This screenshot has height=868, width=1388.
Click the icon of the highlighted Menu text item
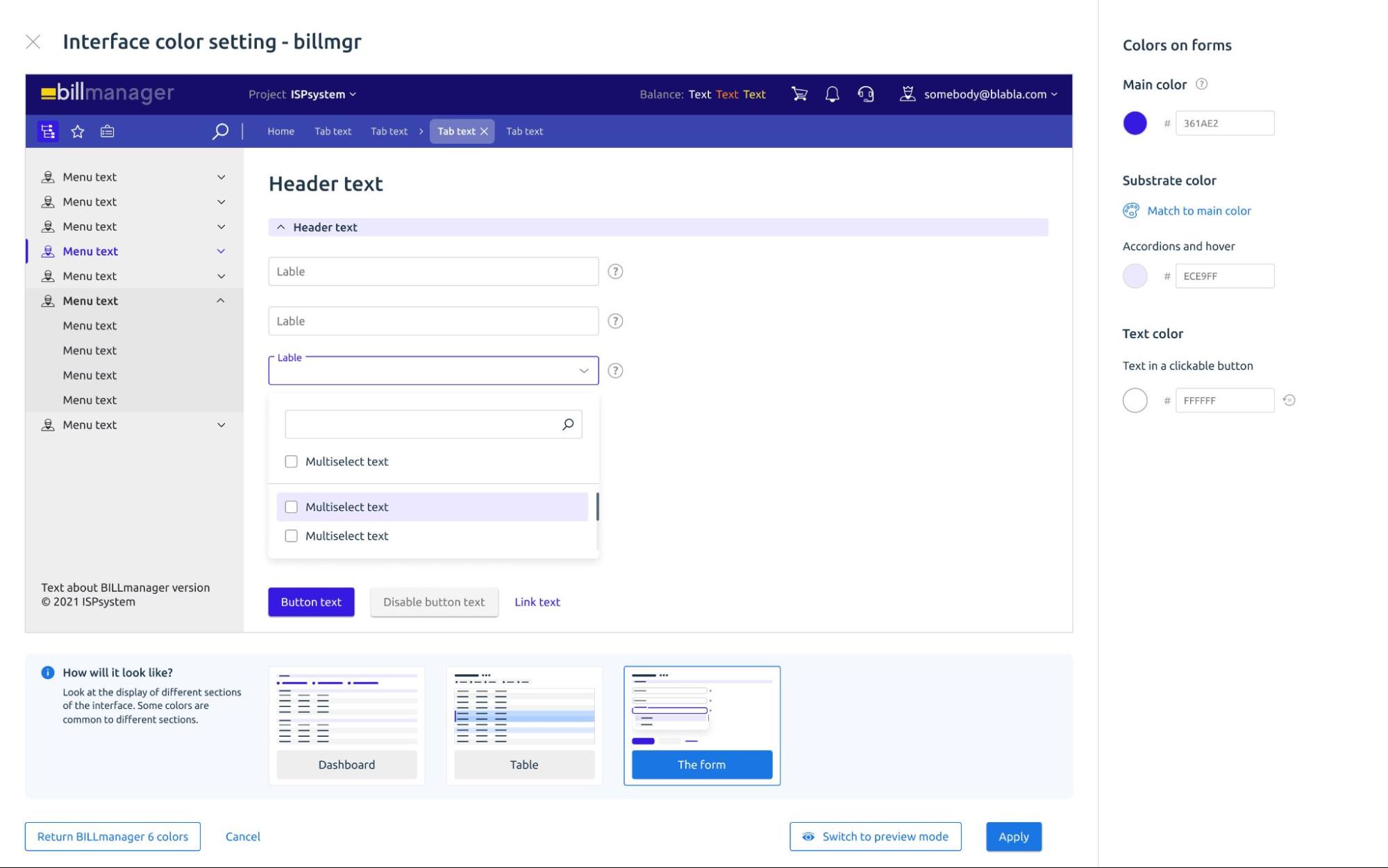click(x=48, y=251)
